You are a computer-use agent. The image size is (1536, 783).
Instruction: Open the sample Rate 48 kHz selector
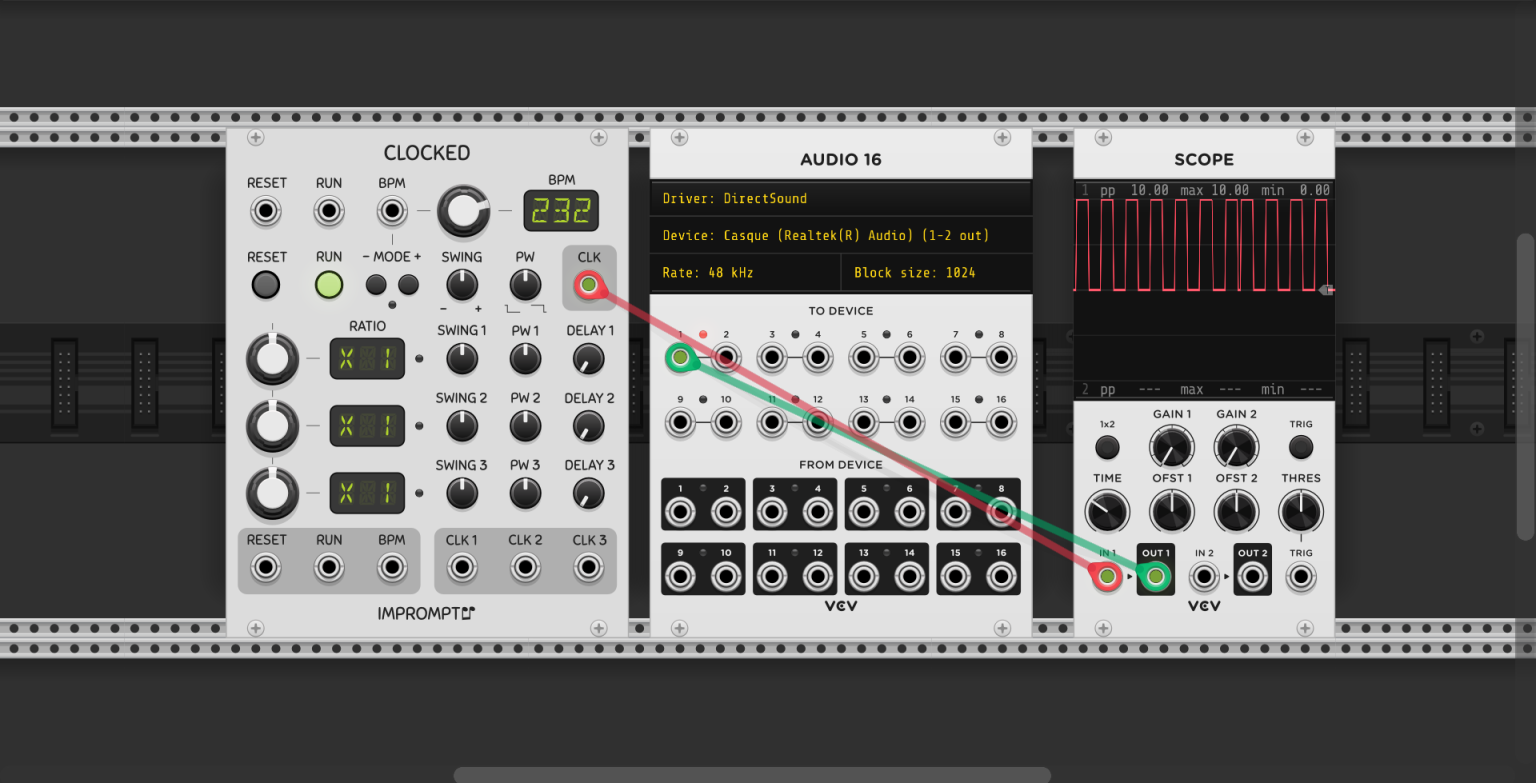[x=746, y=272]
